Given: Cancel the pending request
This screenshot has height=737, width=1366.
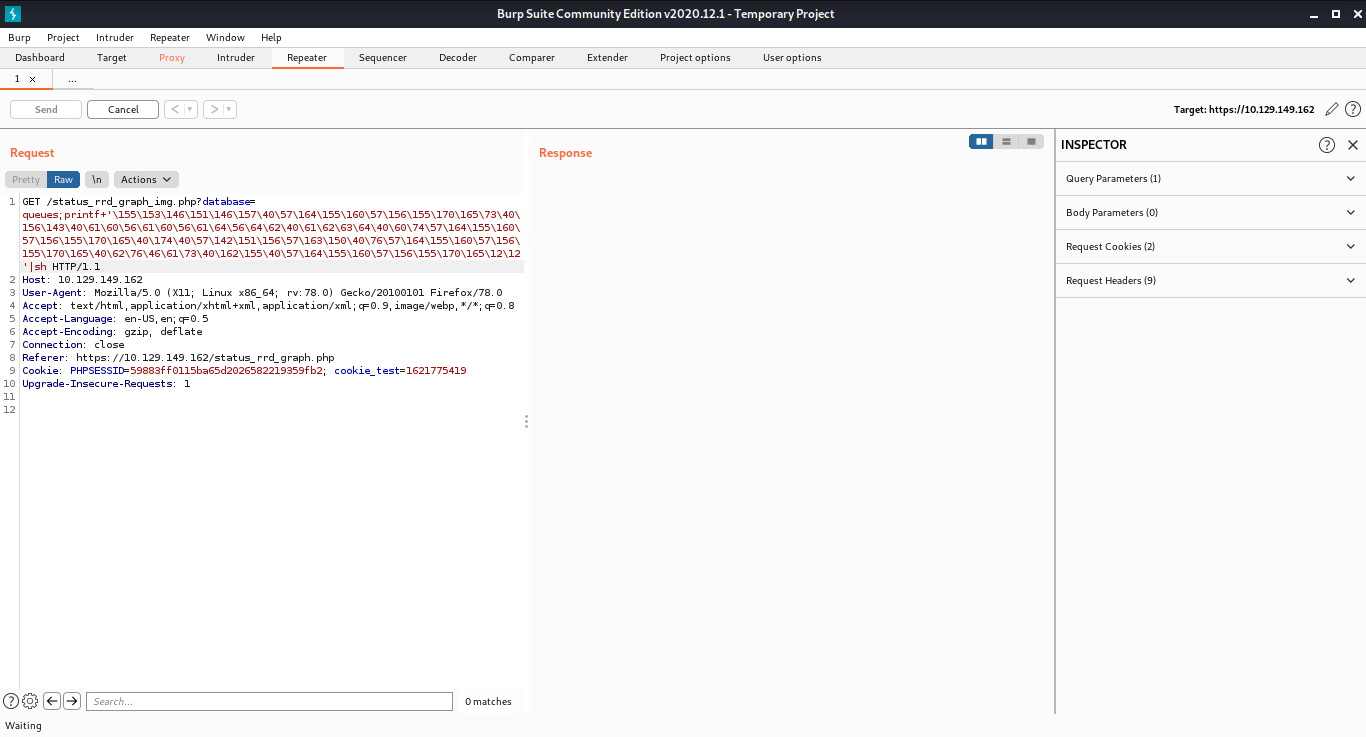Looking at the screenshot, I should coord(123,109).
